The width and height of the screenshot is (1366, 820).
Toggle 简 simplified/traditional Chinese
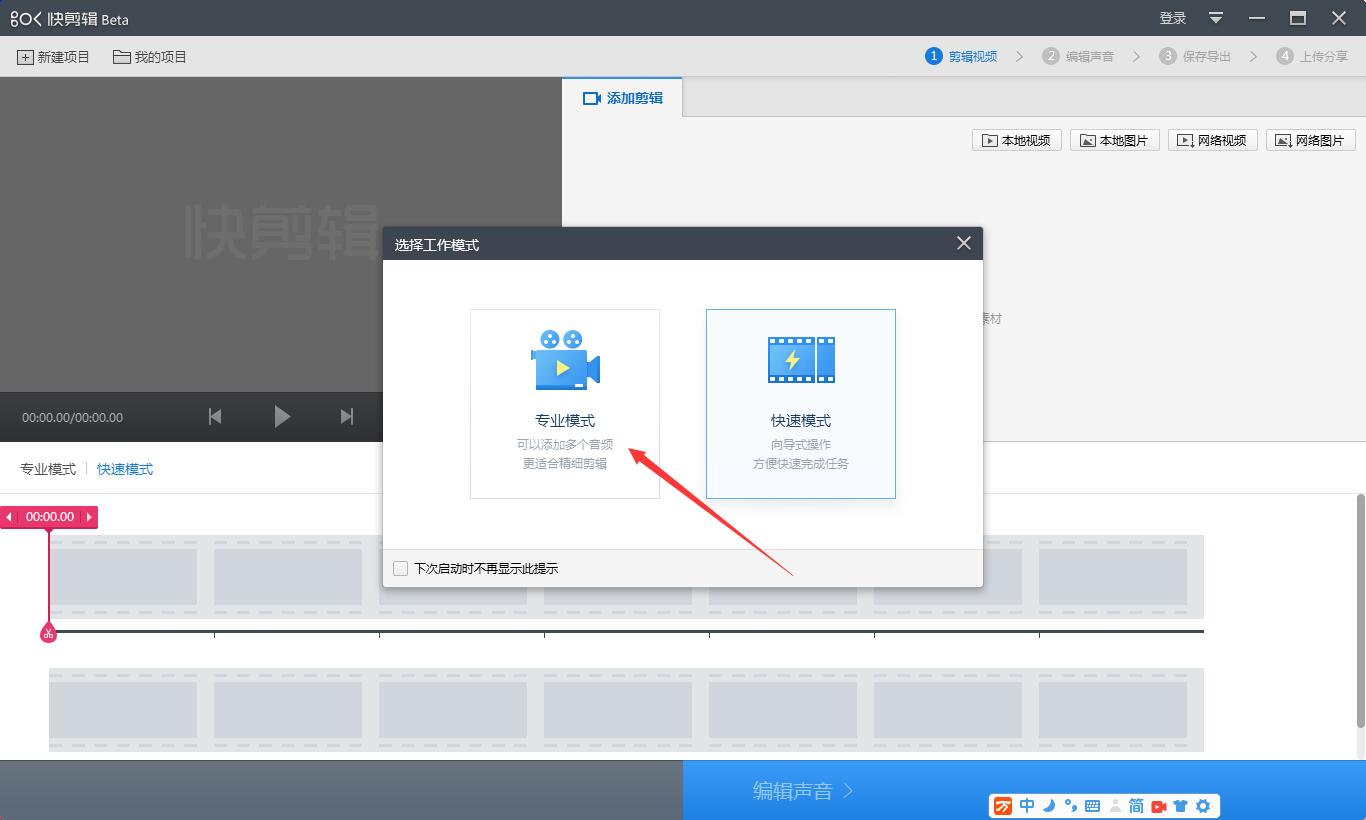[1136, 806]
